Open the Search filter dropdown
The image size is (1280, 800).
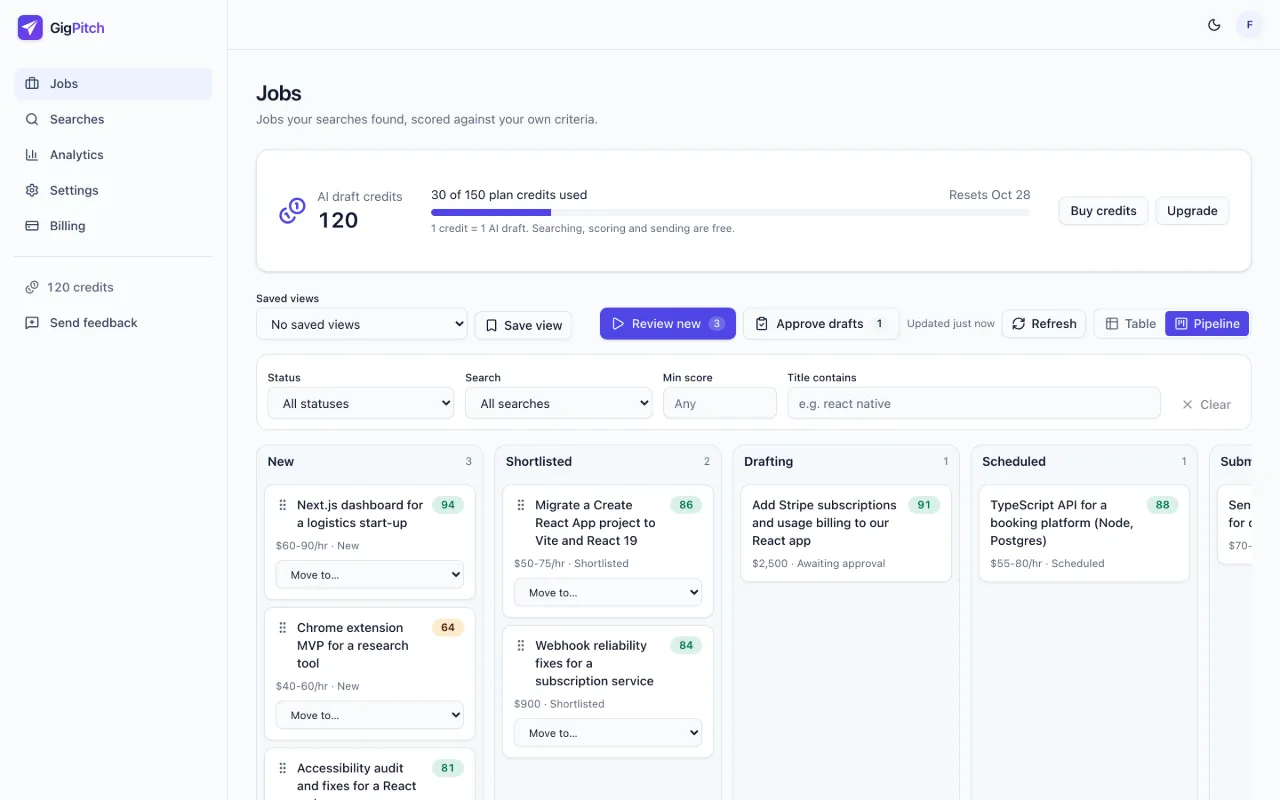click(x=559, y=404)
